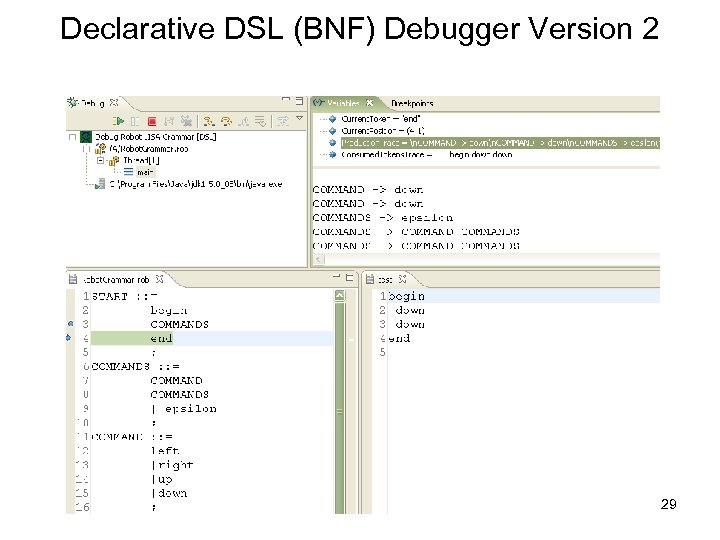
Task: Maximize the robotGrammar.rob editor pane
Action: point(349,277)
